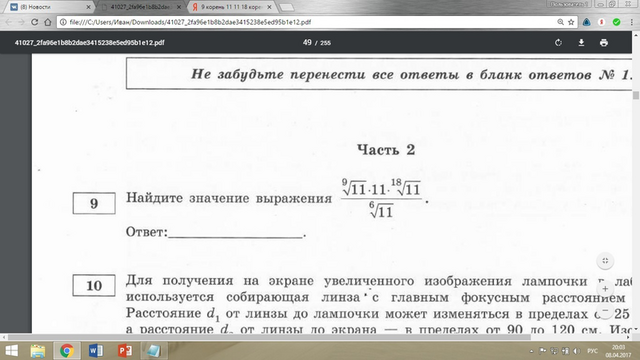This screenshot has width=640, height=360.
Task: Switch to the Yandex search tab
Action: [x=231, y=7]
